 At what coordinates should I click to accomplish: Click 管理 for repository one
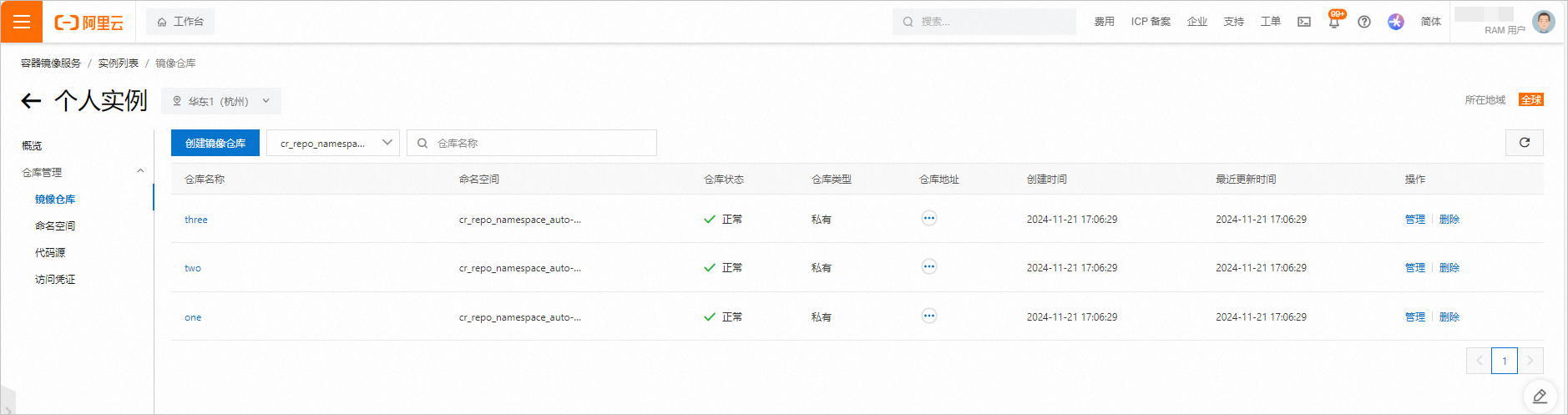click(1415, 316)
